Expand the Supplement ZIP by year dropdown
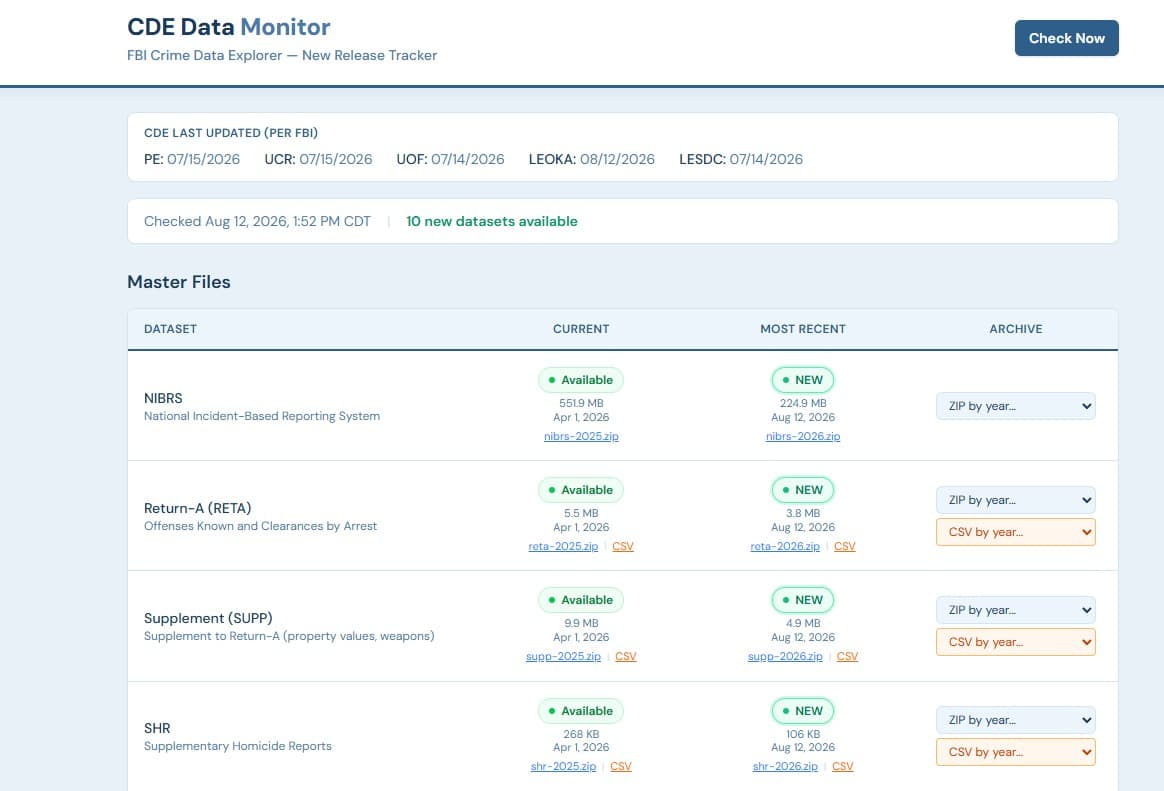This screenshot has height=791, width=1164. point(1016,610)
